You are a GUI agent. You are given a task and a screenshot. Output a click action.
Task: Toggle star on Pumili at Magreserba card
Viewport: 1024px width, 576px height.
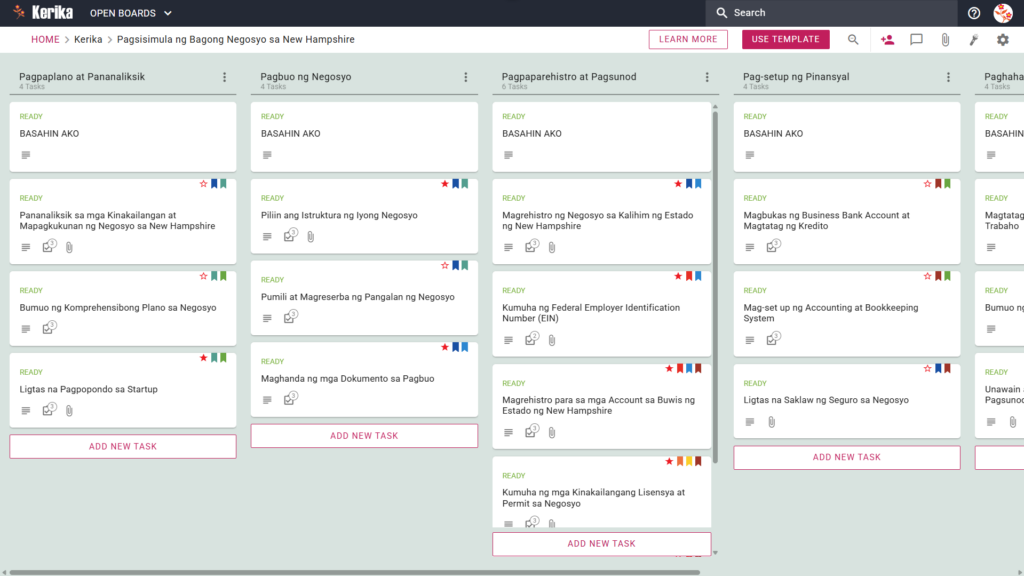[x=445, y=266]
